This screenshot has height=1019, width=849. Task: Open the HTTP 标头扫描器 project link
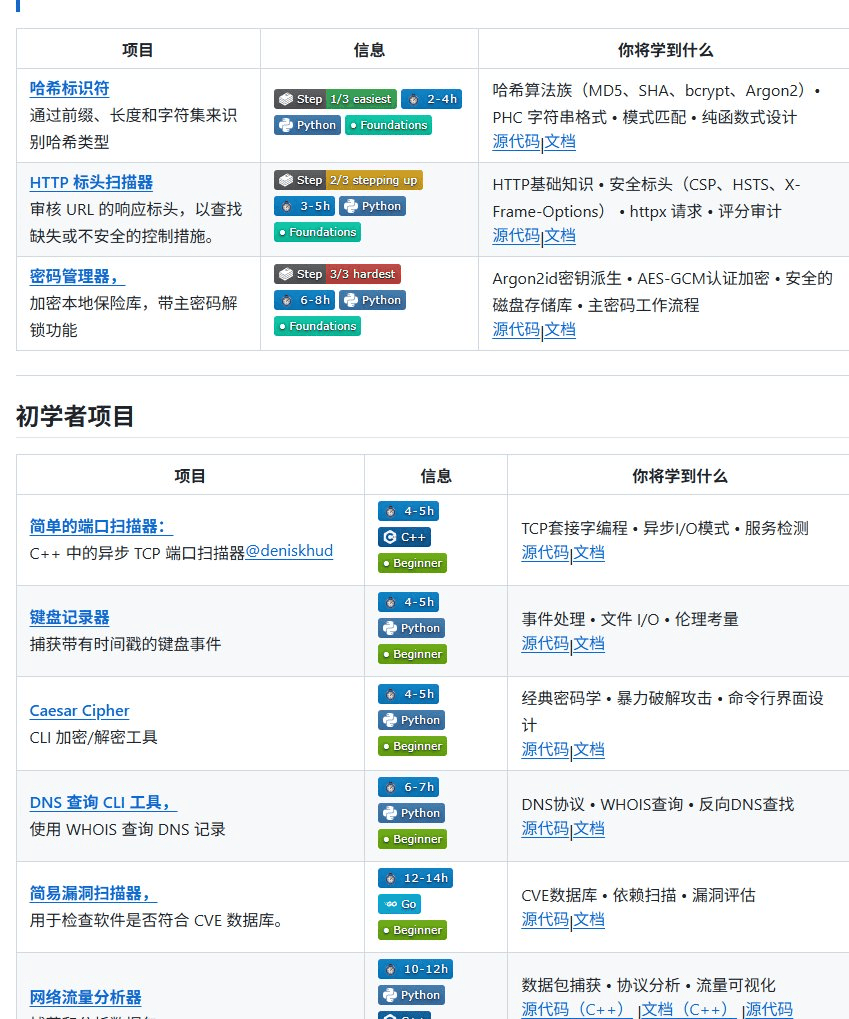[x=91, y=183]
